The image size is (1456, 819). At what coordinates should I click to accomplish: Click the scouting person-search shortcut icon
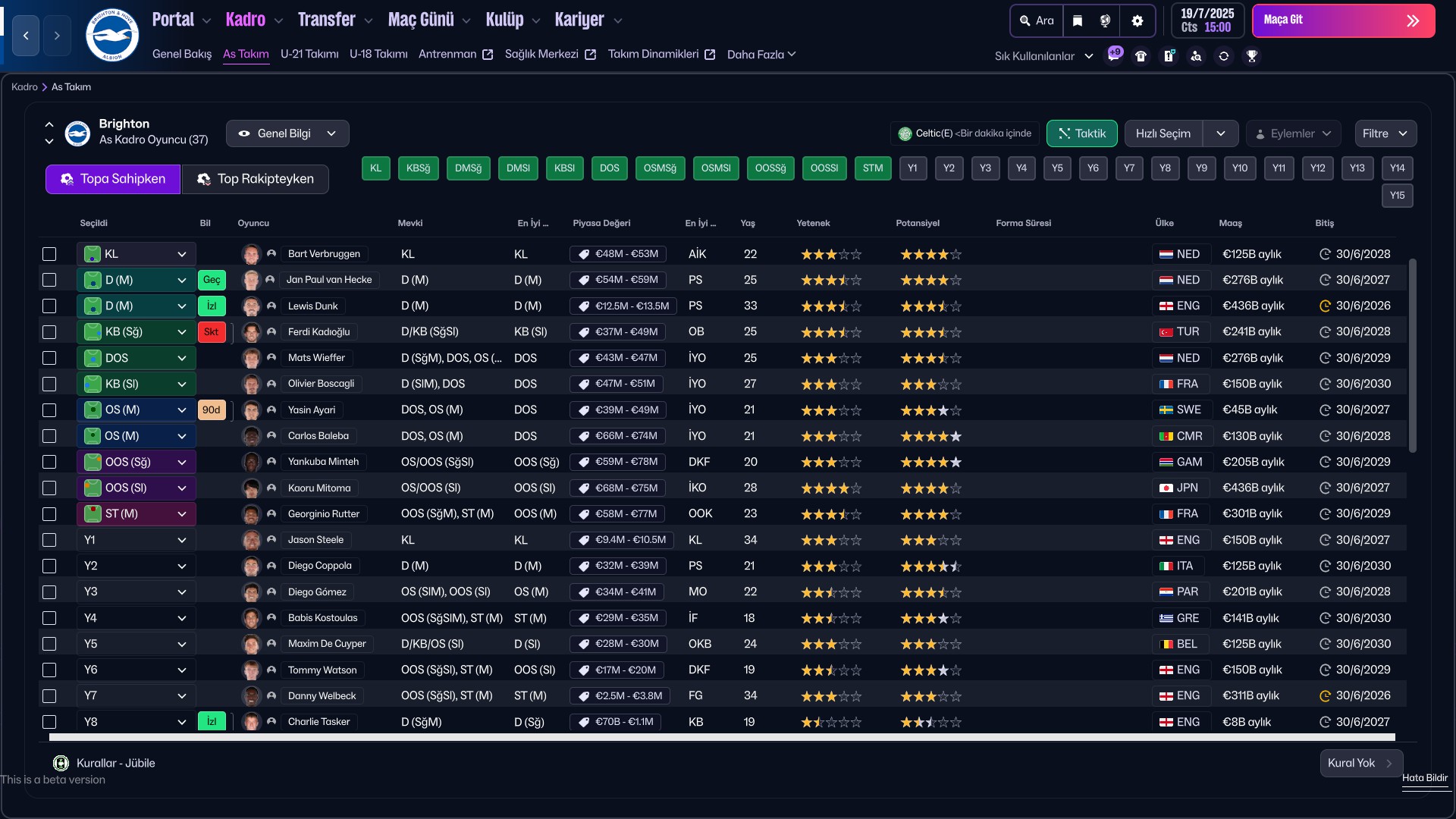click(x=1196, y=55)
